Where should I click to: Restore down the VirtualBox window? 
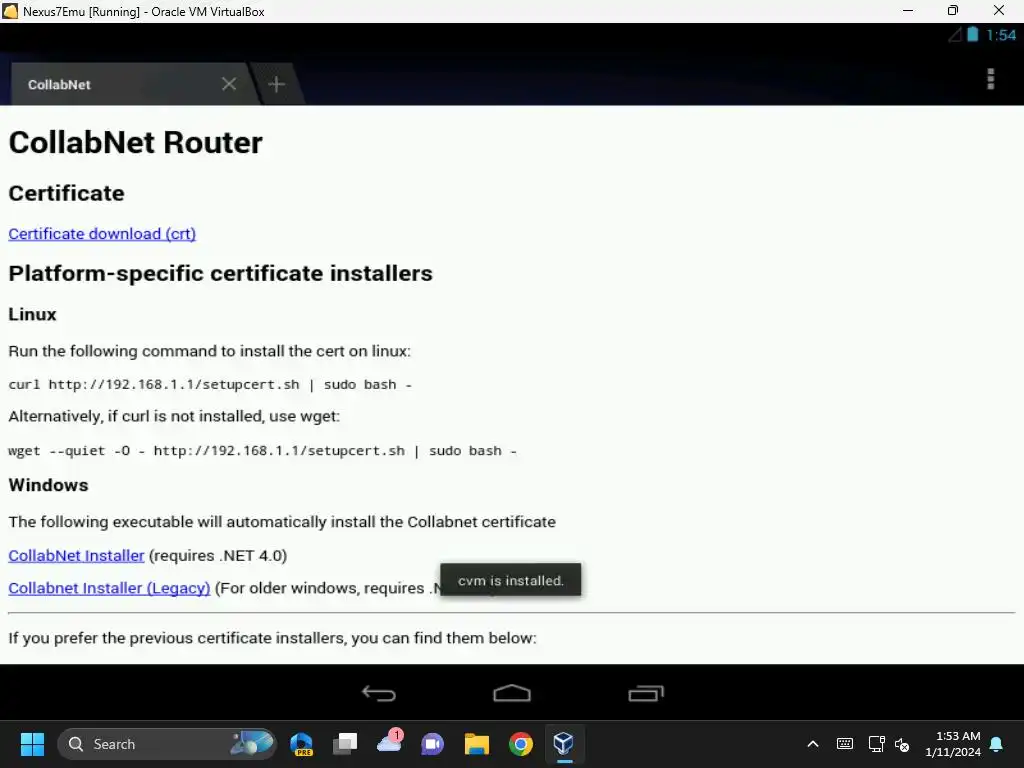point(953,11)
